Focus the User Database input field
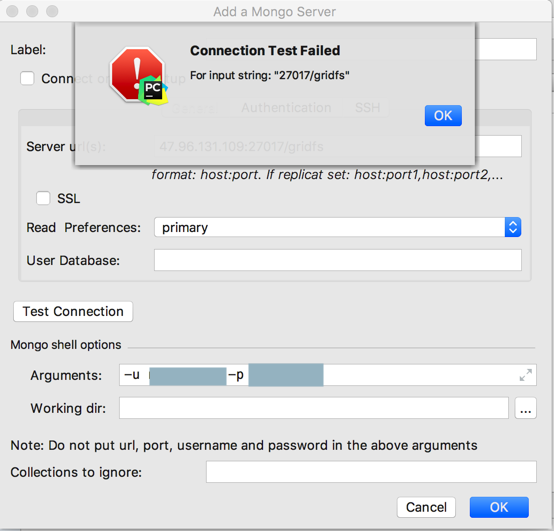The width and height of the screenshot is (554, 531). coord(338,260)
